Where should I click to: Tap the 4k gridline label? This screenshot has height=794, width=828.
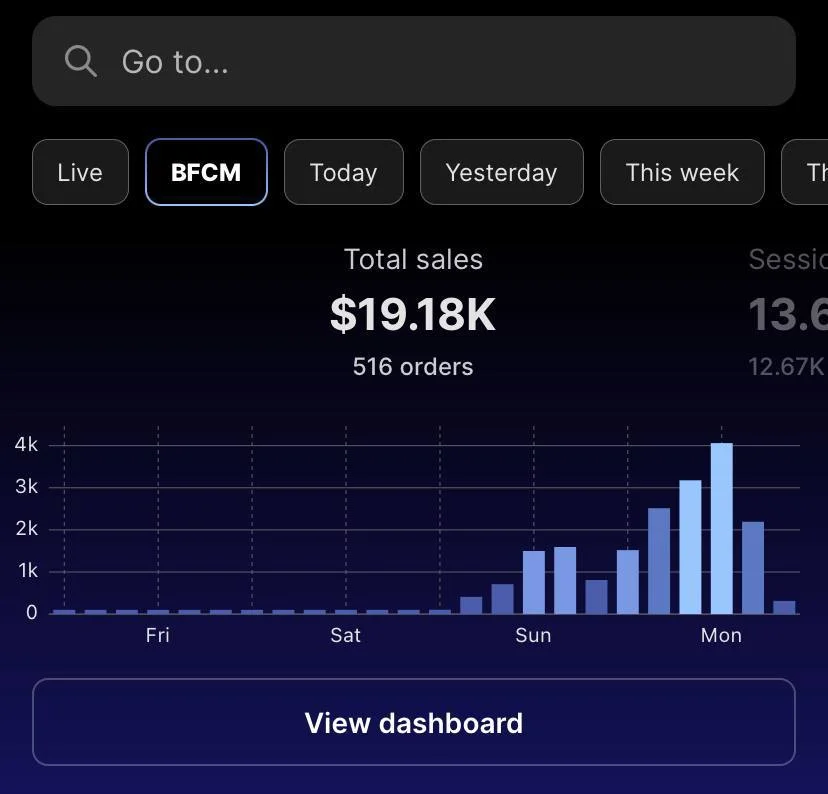coord(26,445)
